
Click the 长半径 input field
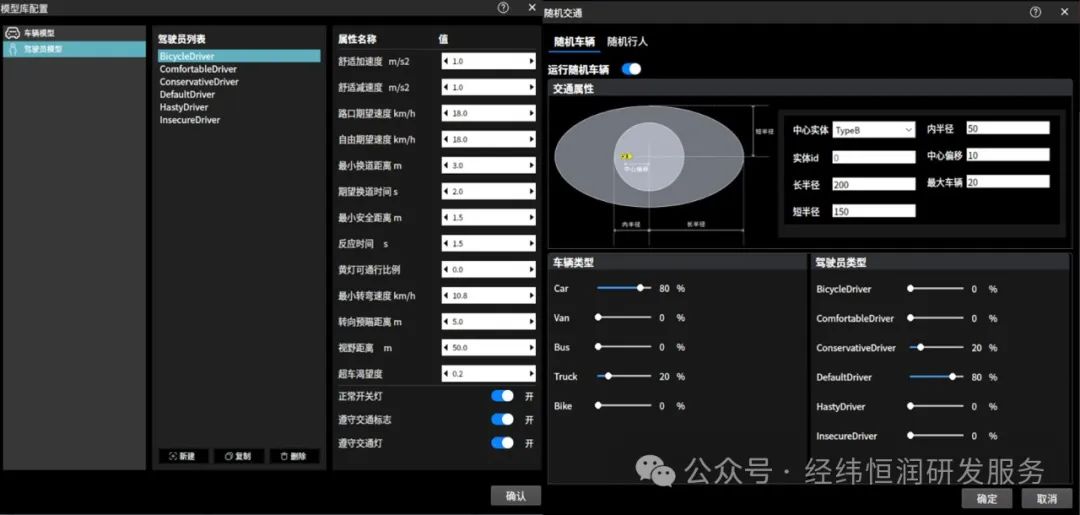[873, 185]
